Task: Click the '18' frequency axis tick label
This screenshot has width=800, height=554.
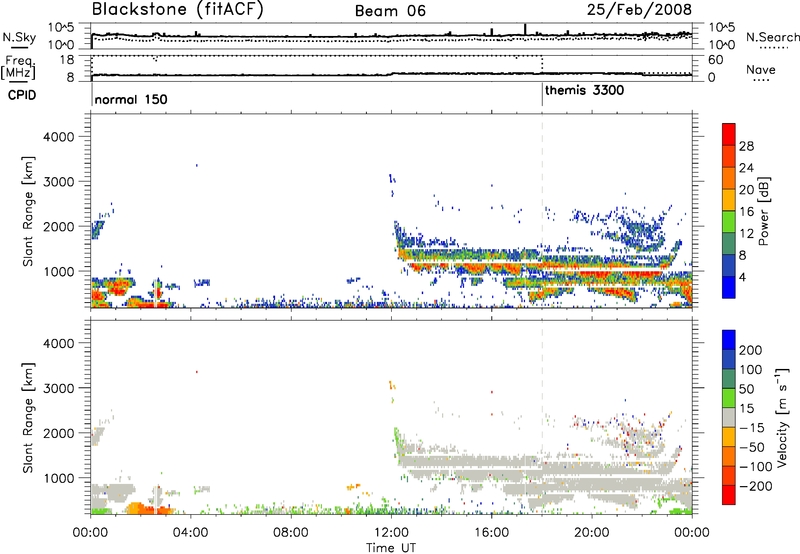Action: [x=67, y=60]
